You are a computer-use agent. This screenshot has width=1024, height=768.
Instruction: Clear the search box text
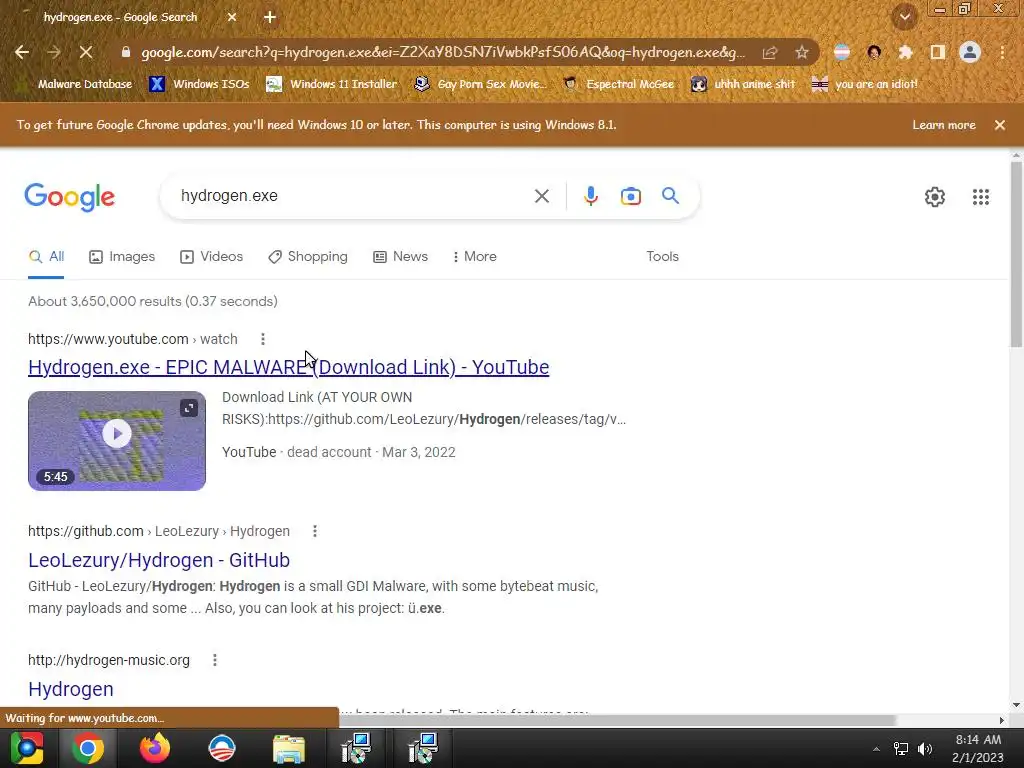[541, 196]
